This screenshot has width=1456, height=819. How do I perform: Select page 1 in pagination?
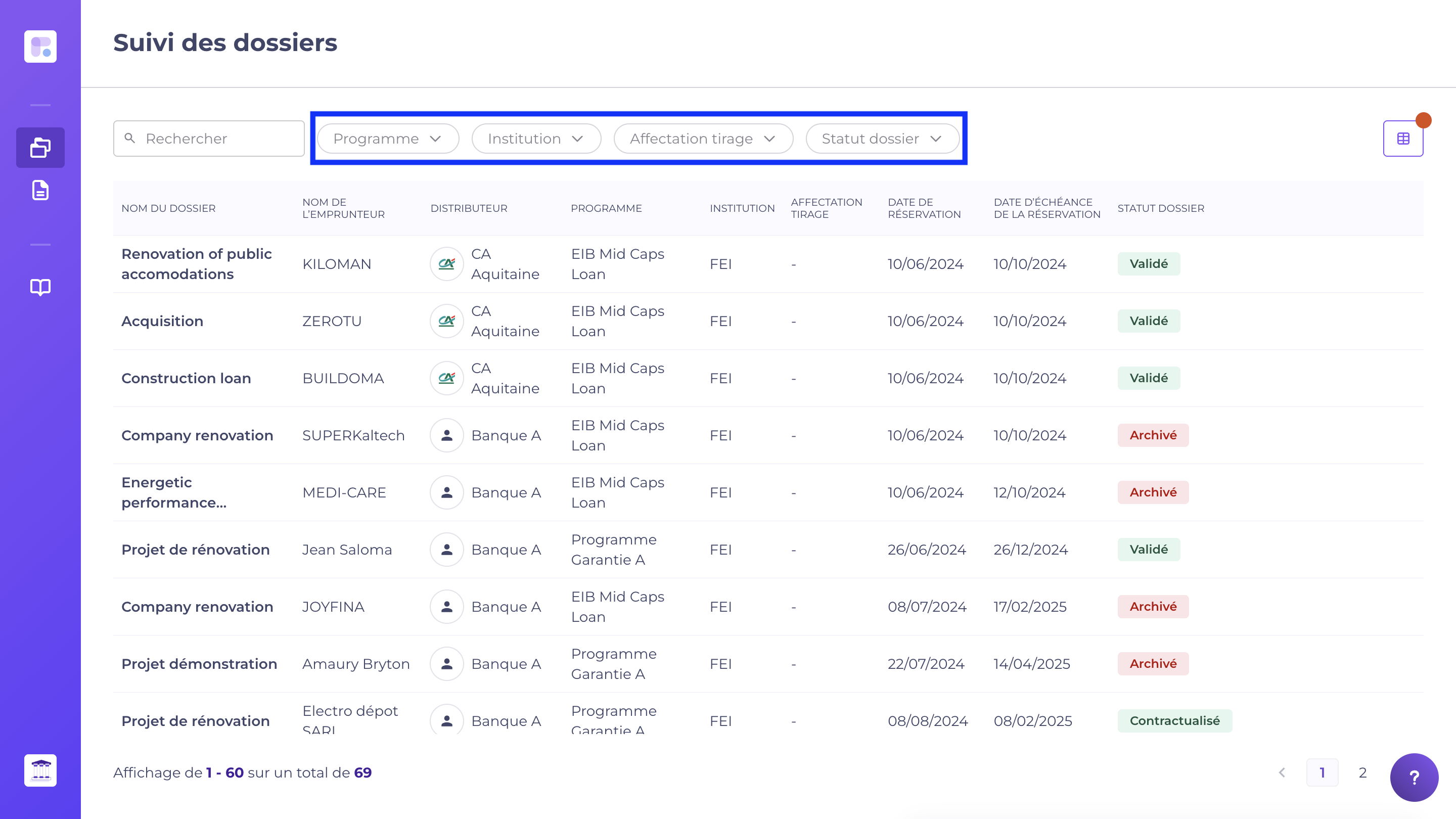[1322, 772]
